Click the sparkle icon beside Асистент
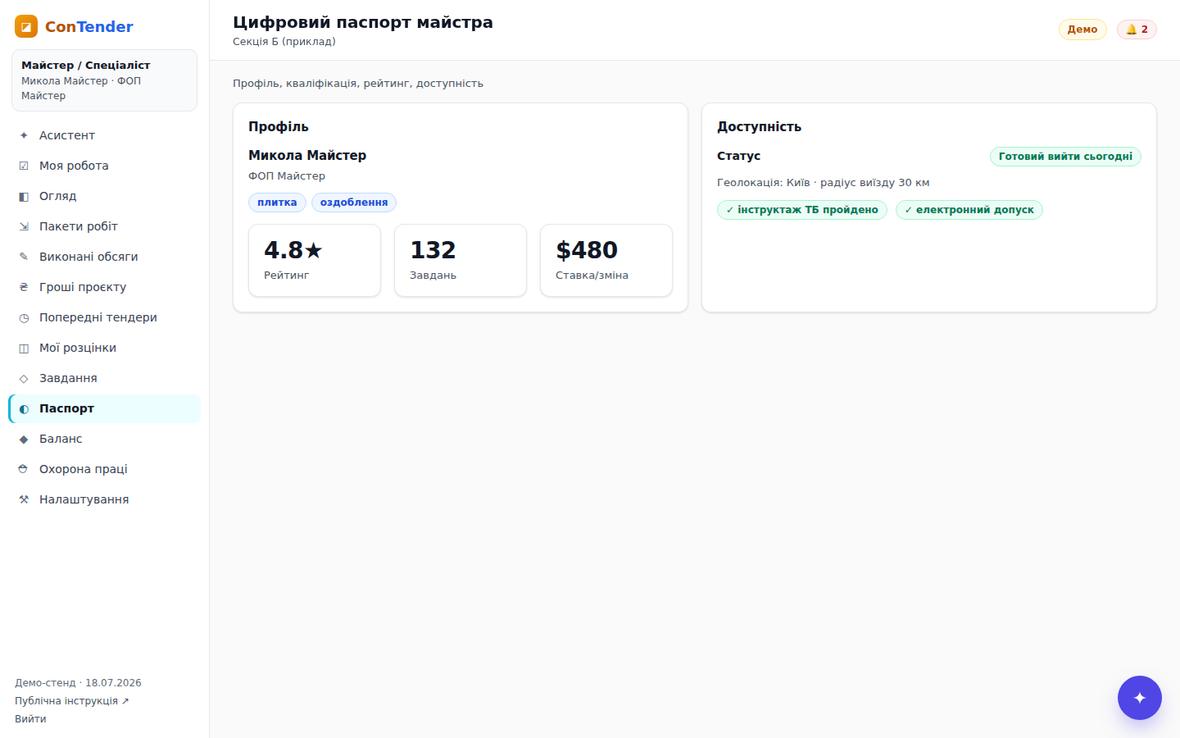Screen dimensions: 1180x738 click(x=24, y=135)
